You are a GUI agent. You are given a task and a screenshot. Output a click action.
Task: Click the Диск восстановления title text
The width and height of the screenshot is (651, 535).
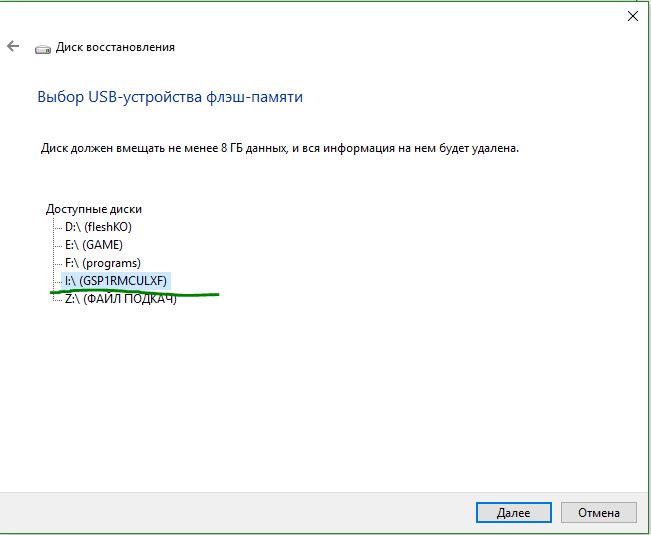point(115,47)
